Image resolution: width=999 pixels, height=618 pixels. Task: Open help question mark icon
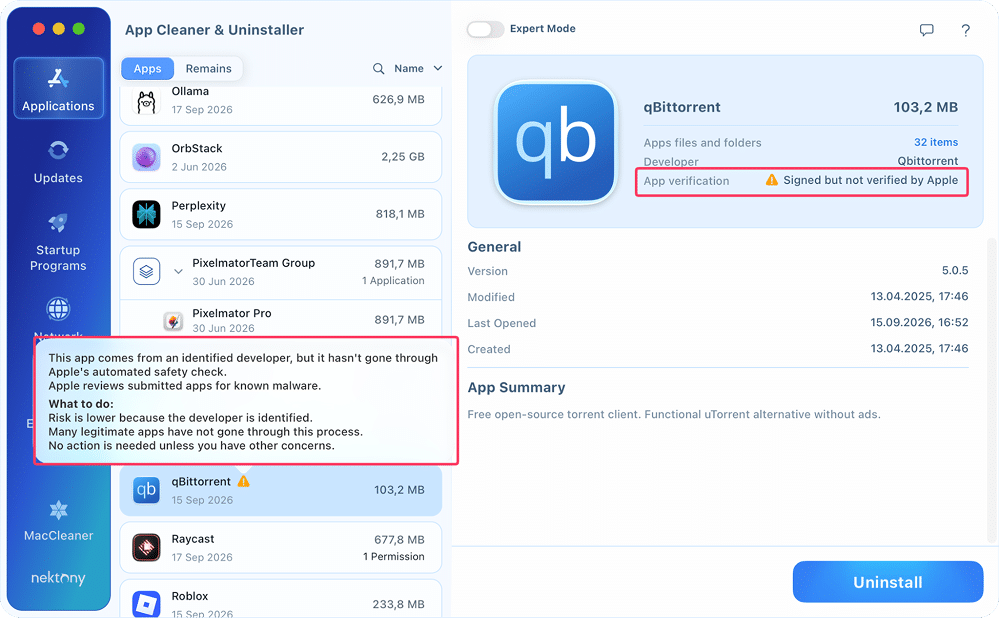[x=965, y=30]
